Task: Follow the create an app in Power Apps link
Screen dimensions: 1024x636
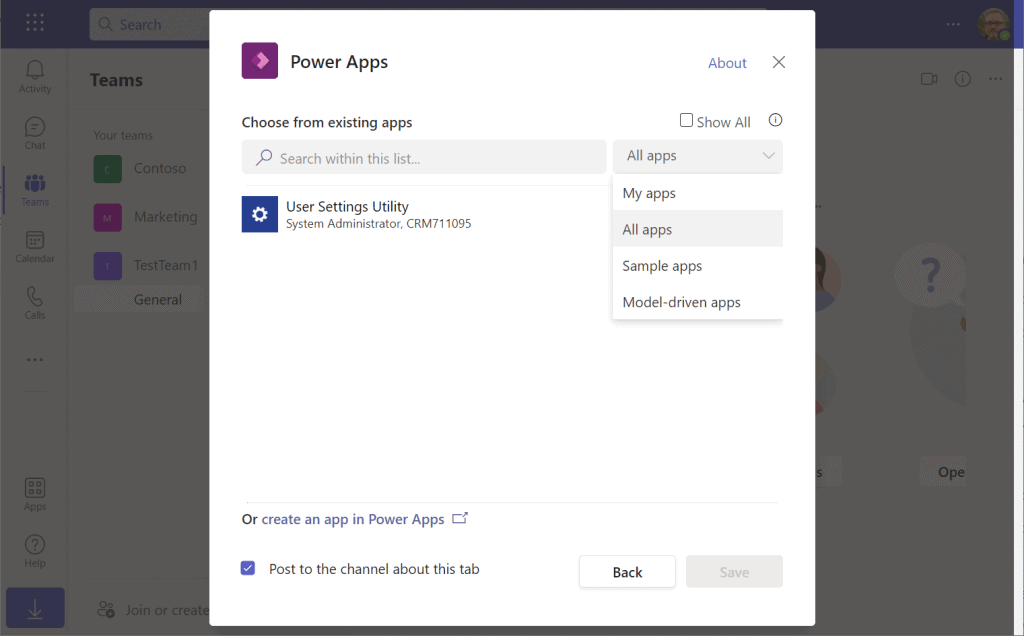Action: point(353,519)
